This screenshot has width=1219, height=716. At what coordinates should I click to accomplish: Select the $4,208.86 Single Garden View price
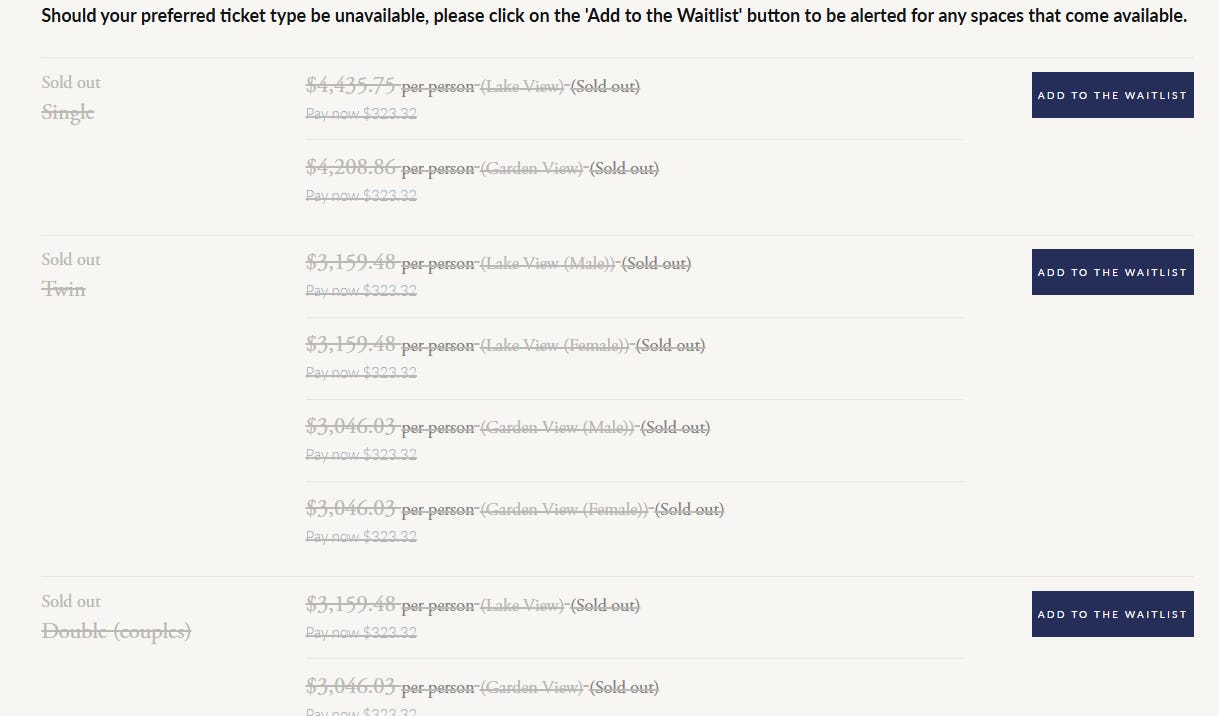[351, 168]
